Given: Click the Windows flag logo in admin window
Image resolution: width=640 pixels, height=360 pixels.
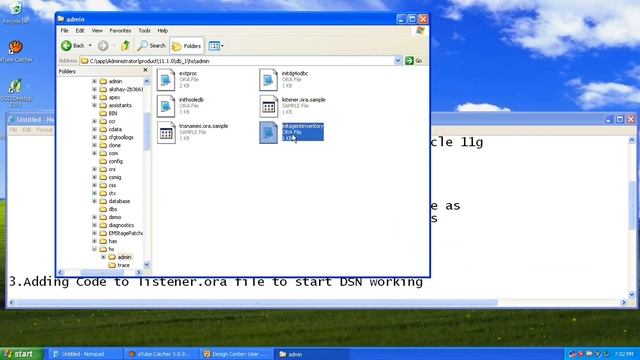Looking at the screenshot, I should coord(420,31).
